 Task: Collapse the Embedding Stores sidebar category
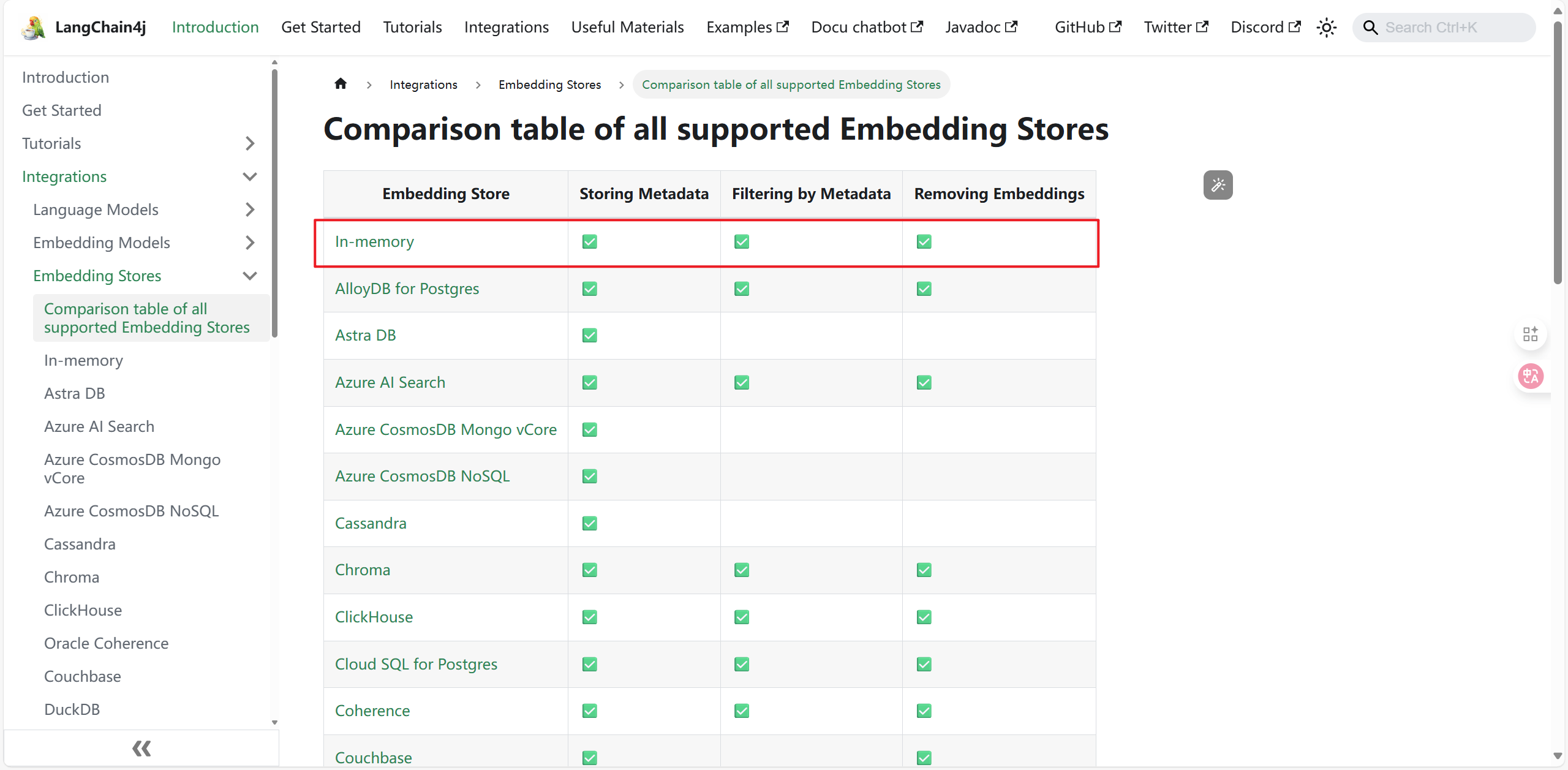[249, 276]
